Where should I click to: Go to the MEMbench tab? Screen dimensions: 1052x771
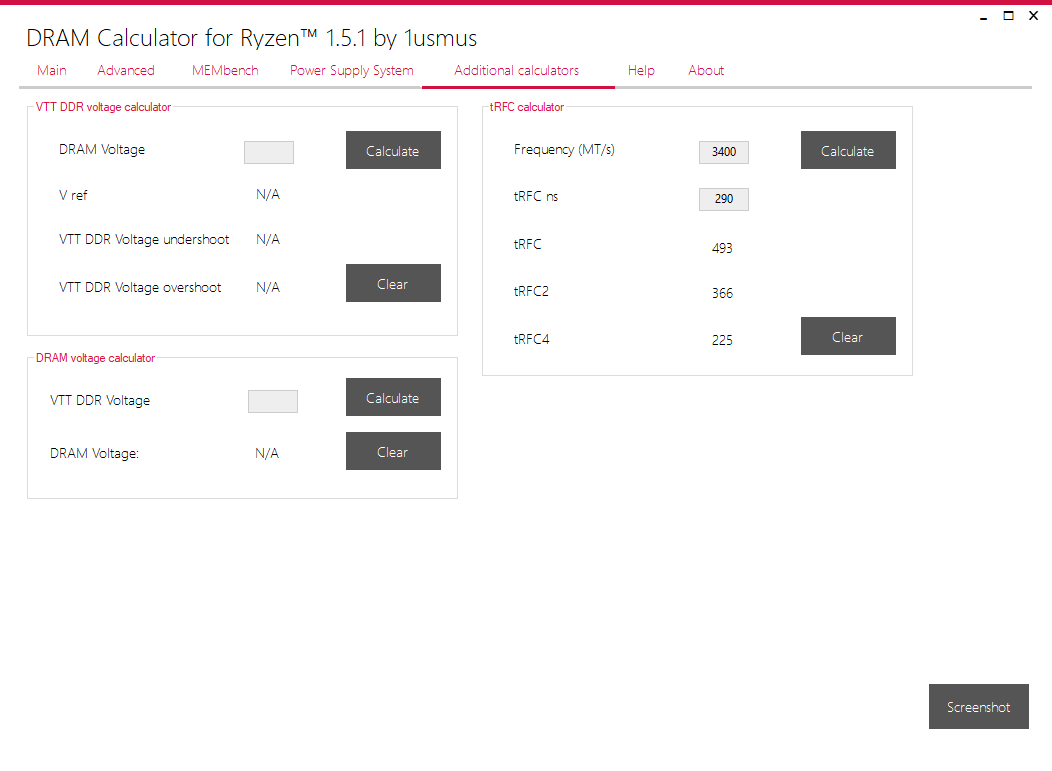coord(225,70)
